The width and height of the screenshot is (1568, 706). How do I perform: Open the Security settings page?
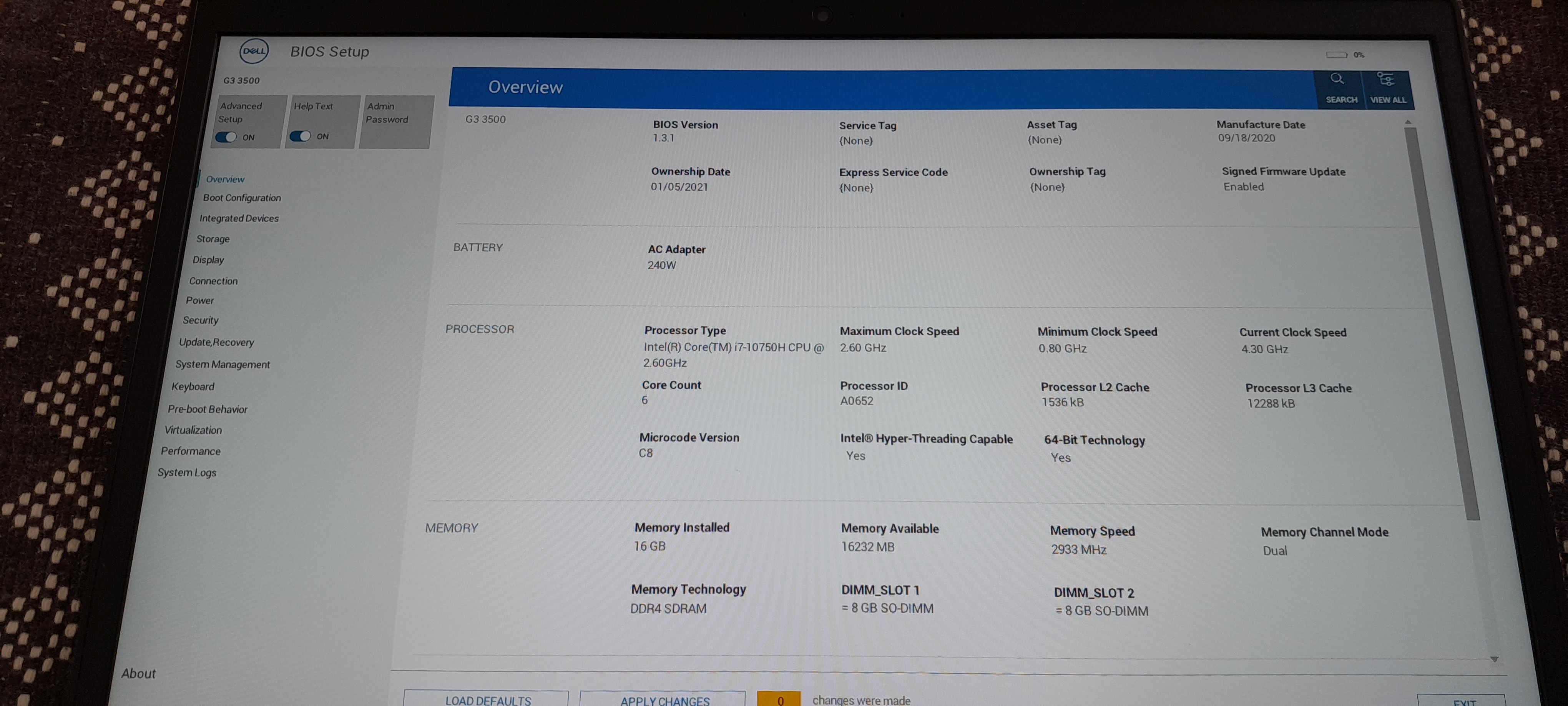pyautogui.click(x=200, y=320)
